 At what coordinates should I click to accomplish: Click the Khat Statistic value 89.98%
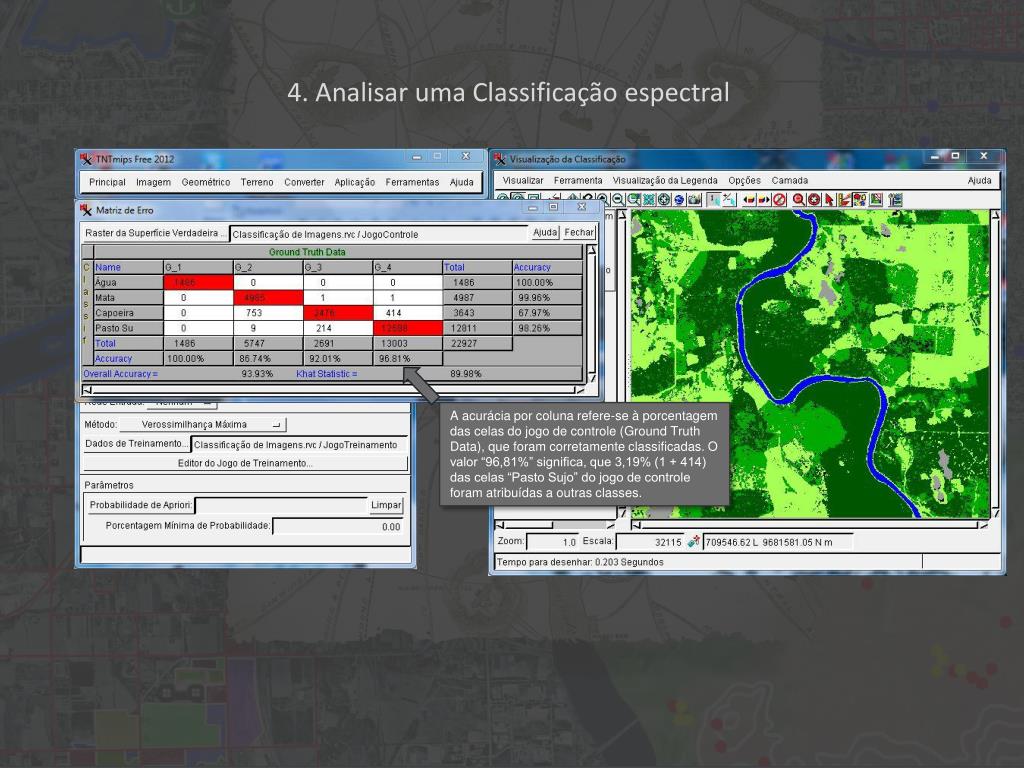point(466,374)
